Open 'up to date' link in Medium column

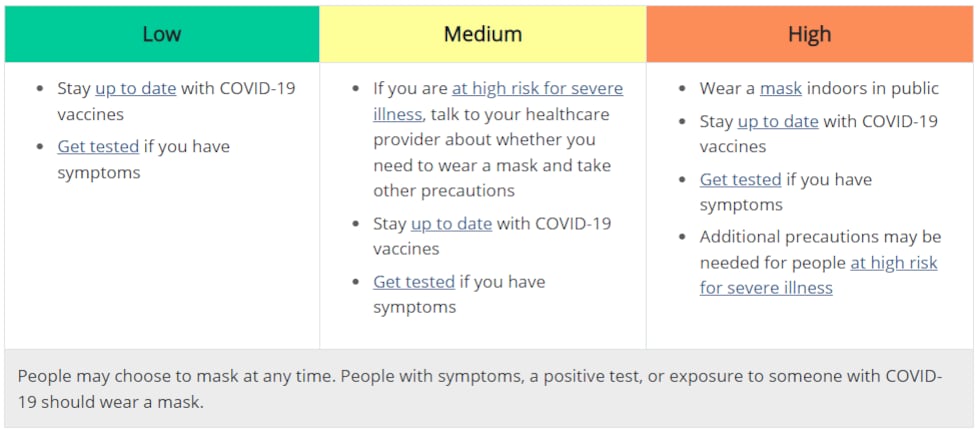[x=451, y=224]
